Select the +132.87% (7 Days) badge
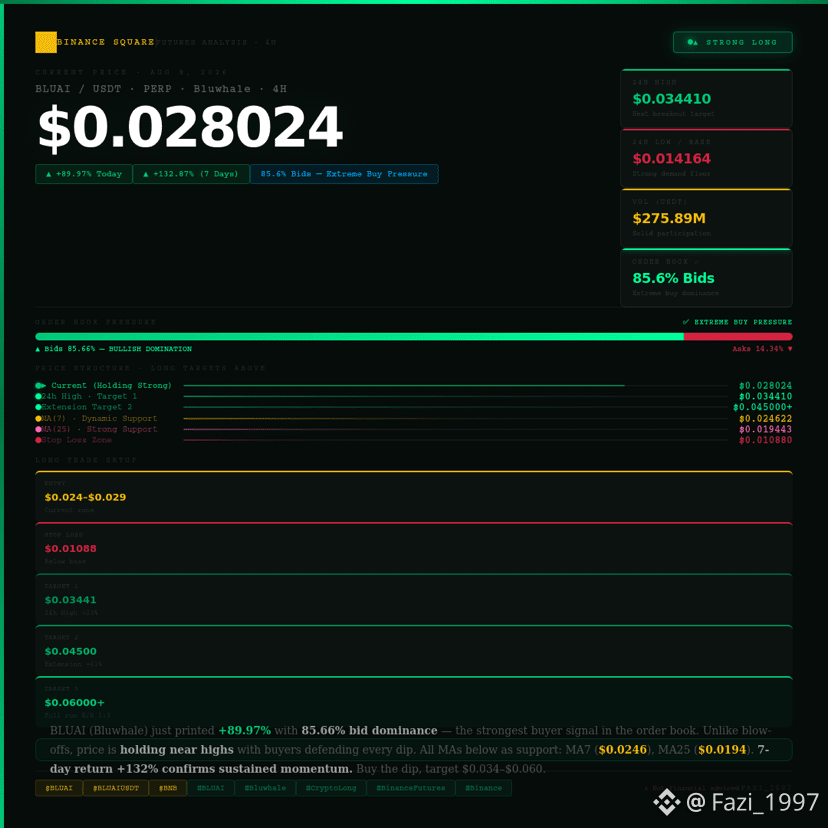This screenshot has width=828, height=828. (191, 174)
